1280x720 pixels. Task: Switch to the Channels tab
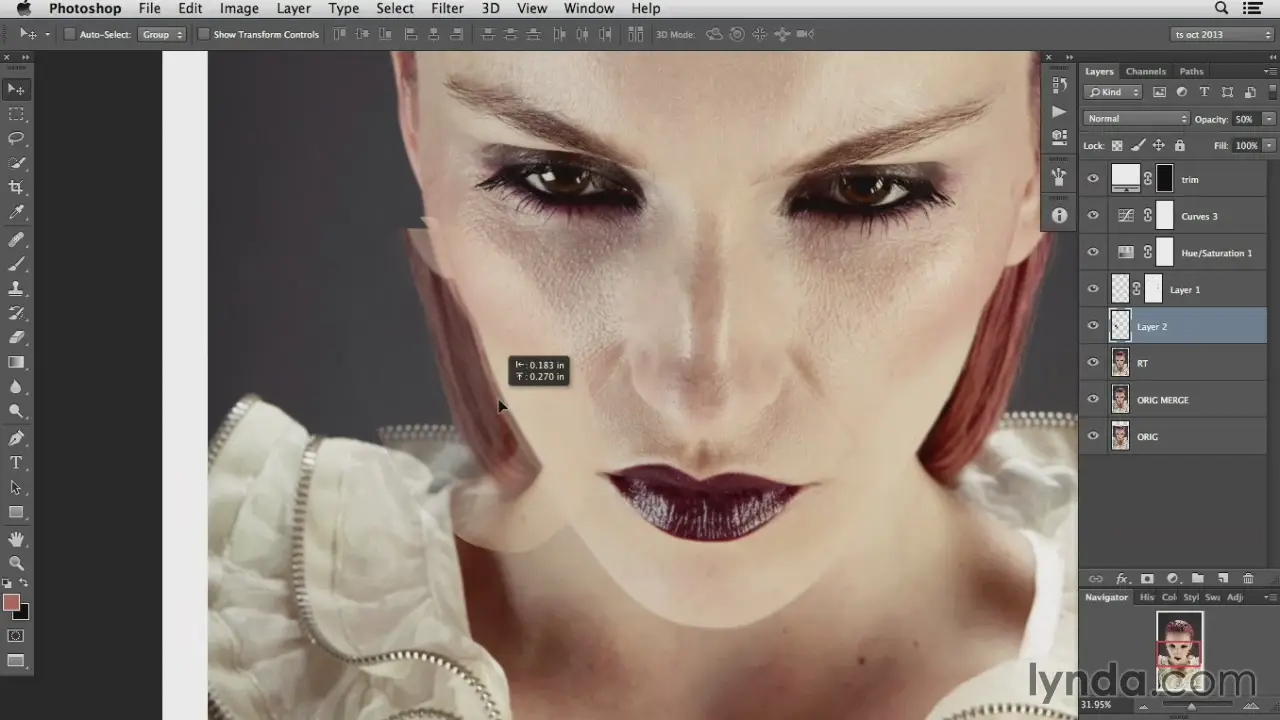1145,72
